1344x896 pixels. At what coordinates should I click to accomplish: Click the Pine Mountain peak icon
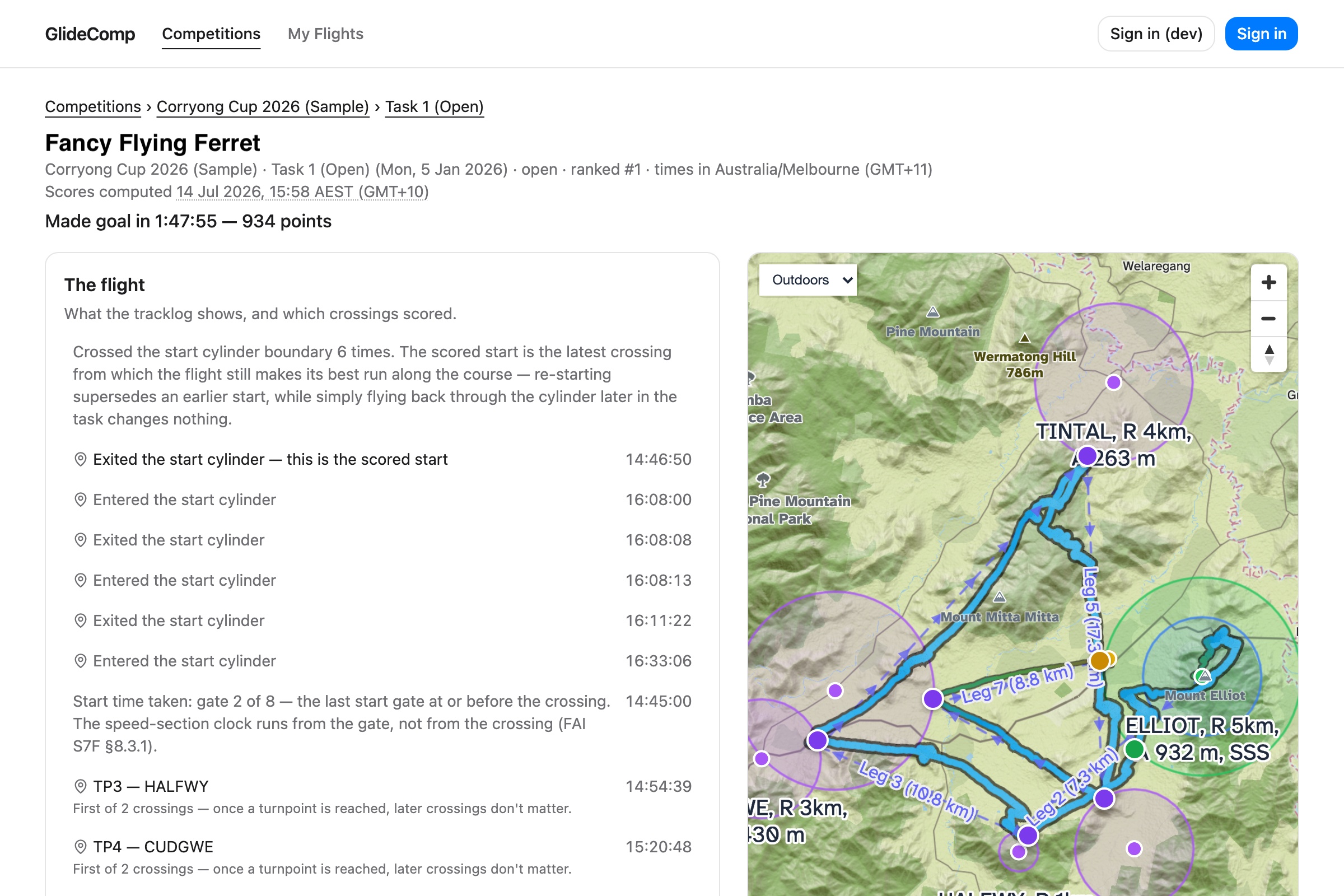point(932,312)
